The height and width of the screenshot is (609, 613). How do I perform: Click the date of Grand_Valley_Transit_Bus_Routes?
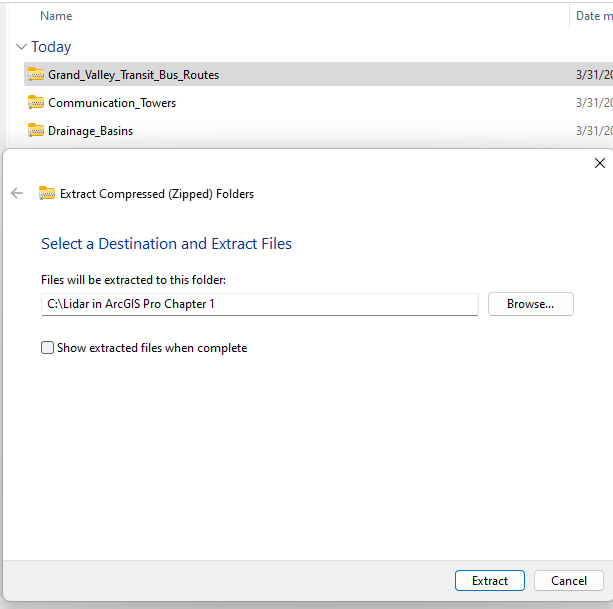(594, 74)
